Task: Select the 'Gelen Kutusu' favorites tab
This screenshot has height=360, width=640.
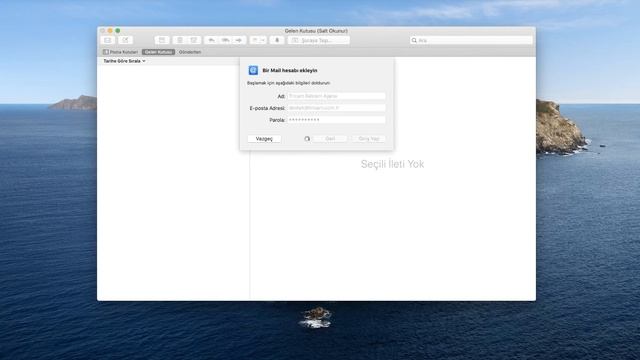Action: click(x=158, y=52)
